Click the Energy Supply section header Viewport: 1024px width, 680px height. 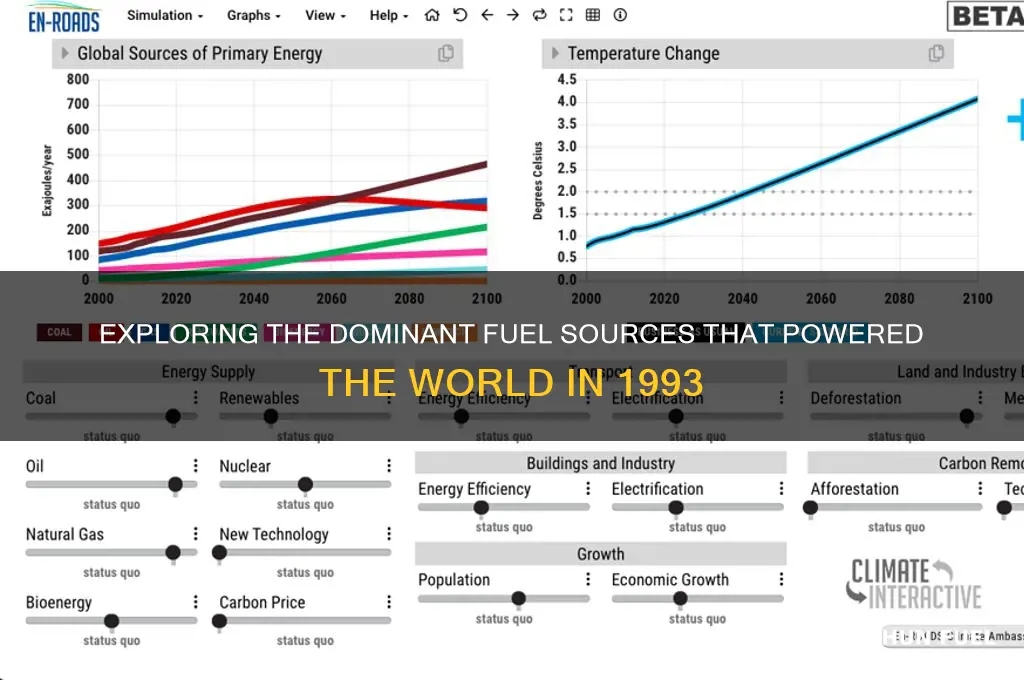tap(208, 372)
